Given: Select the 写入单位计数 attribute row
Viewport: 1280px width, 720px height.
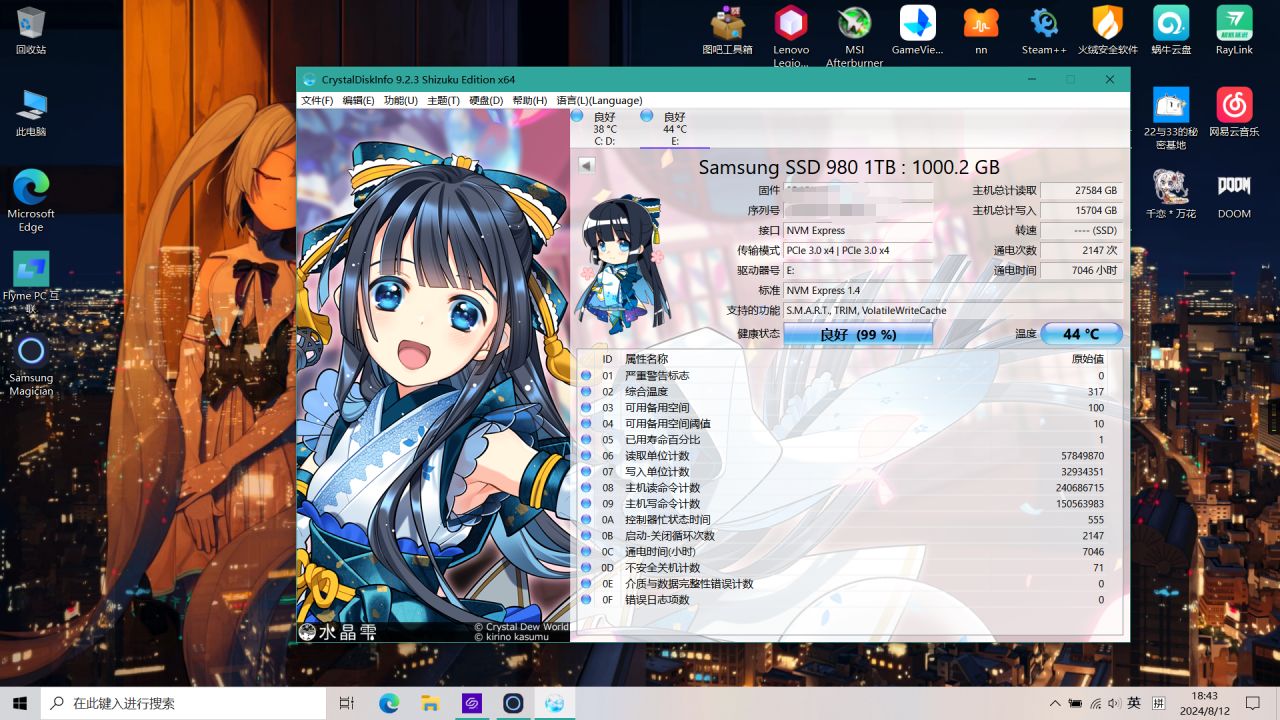Looking at the screenshot, I should [850, 472].
